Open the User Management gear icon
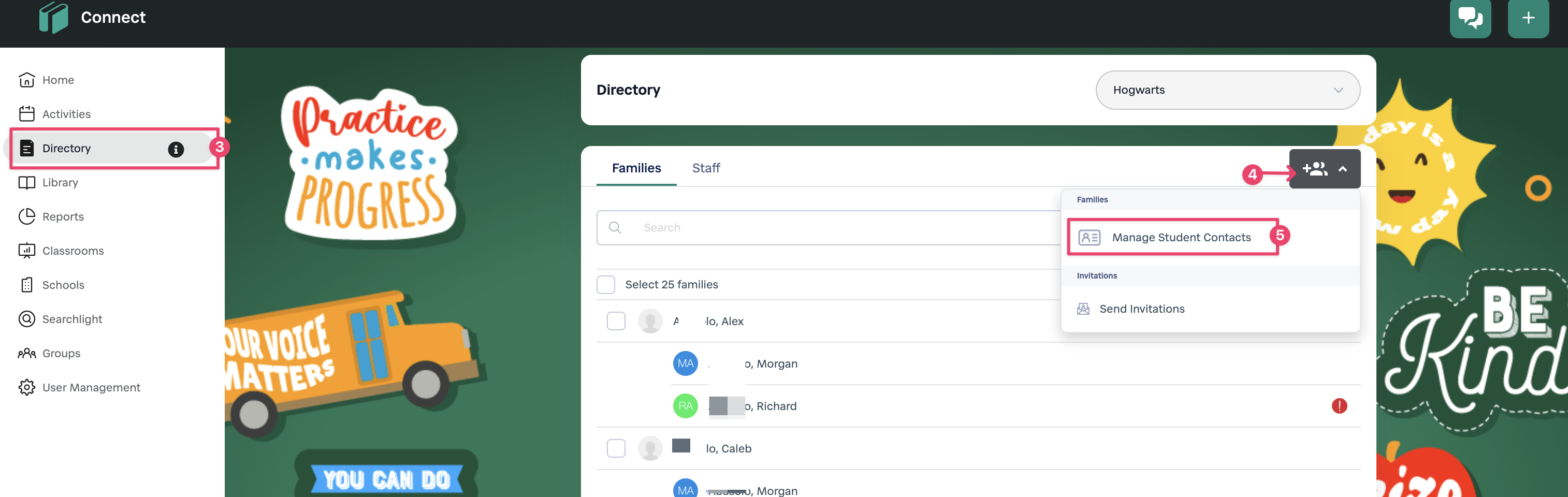The width and height of the screenshot is (1568, 497). coord(27,387)
